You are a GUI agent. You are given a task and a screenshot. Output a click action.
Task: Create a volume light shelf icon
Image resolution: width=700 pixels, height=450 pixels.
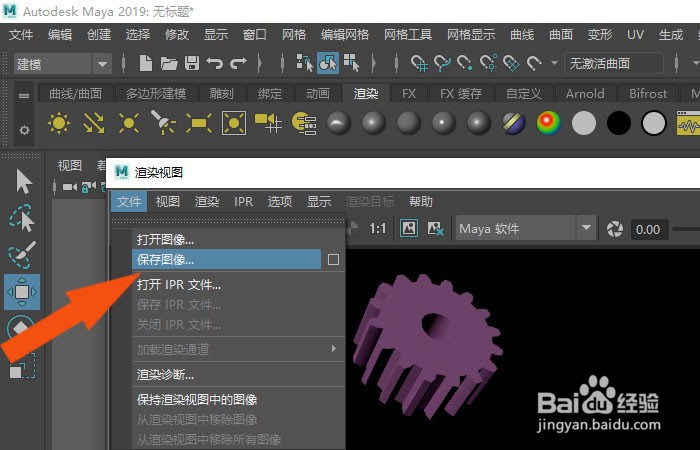coord(233,123)
